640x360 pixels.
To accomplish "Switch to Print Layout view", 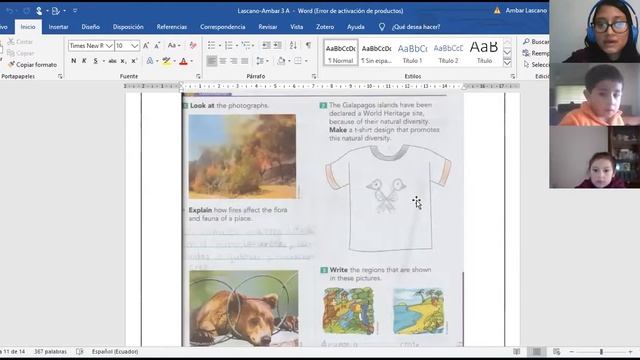I will pyautogui.click(x=536, y=351).
